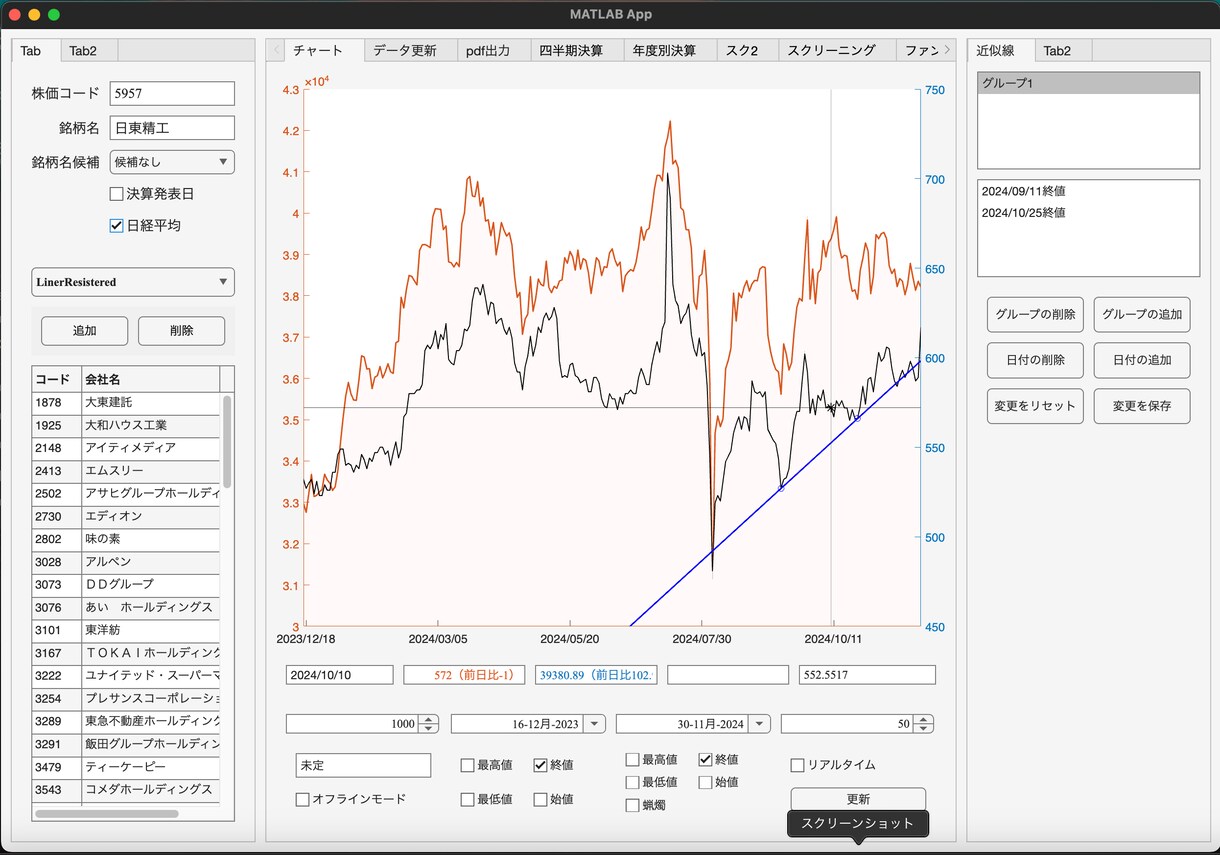The height and width of the screenshot is (855, 1220).
Task: Uncheck the 日経平均 checkbox
Action: [116, 226]
